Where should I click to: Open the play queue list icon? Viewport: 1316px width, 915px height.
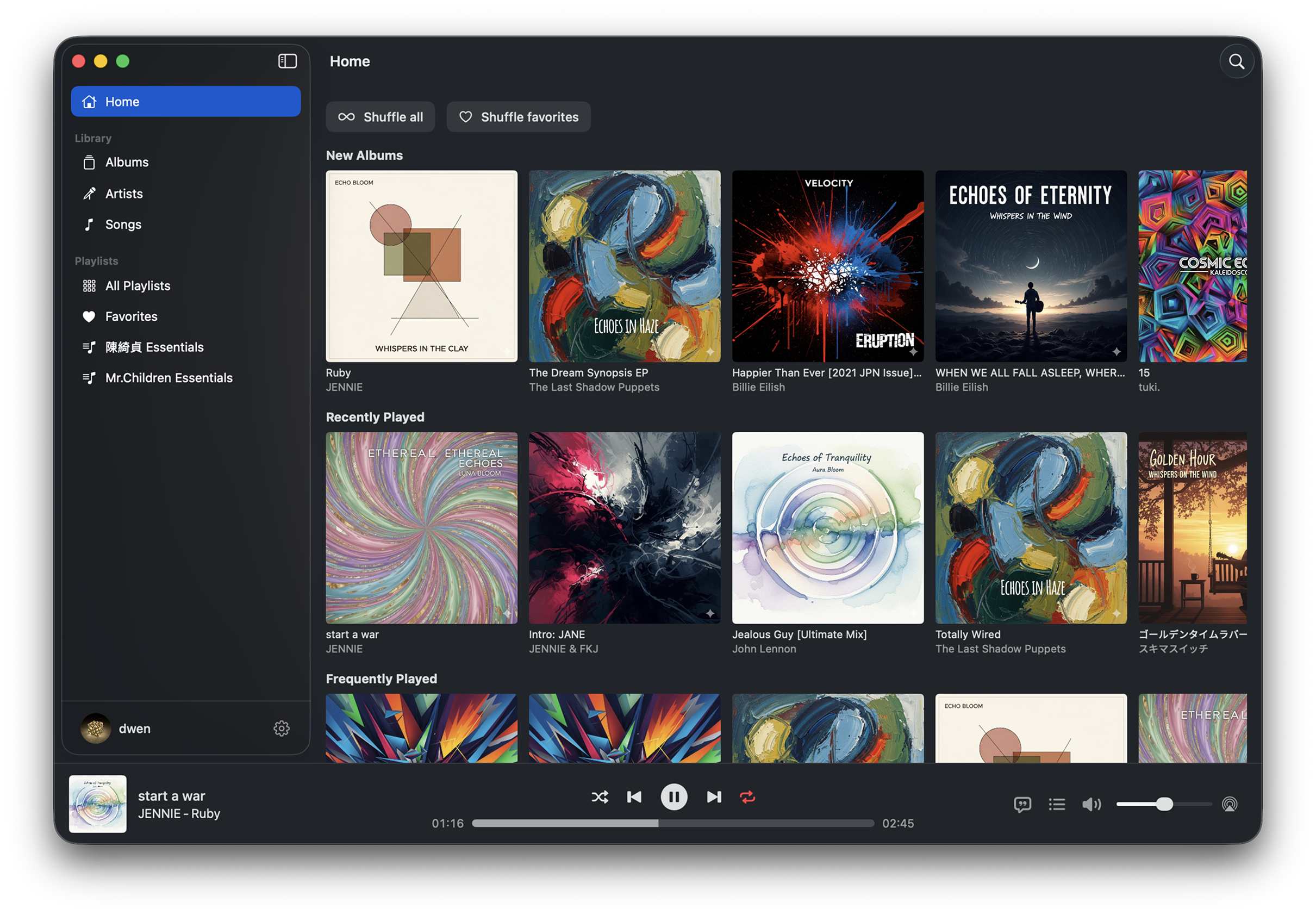click(1056, 804)
